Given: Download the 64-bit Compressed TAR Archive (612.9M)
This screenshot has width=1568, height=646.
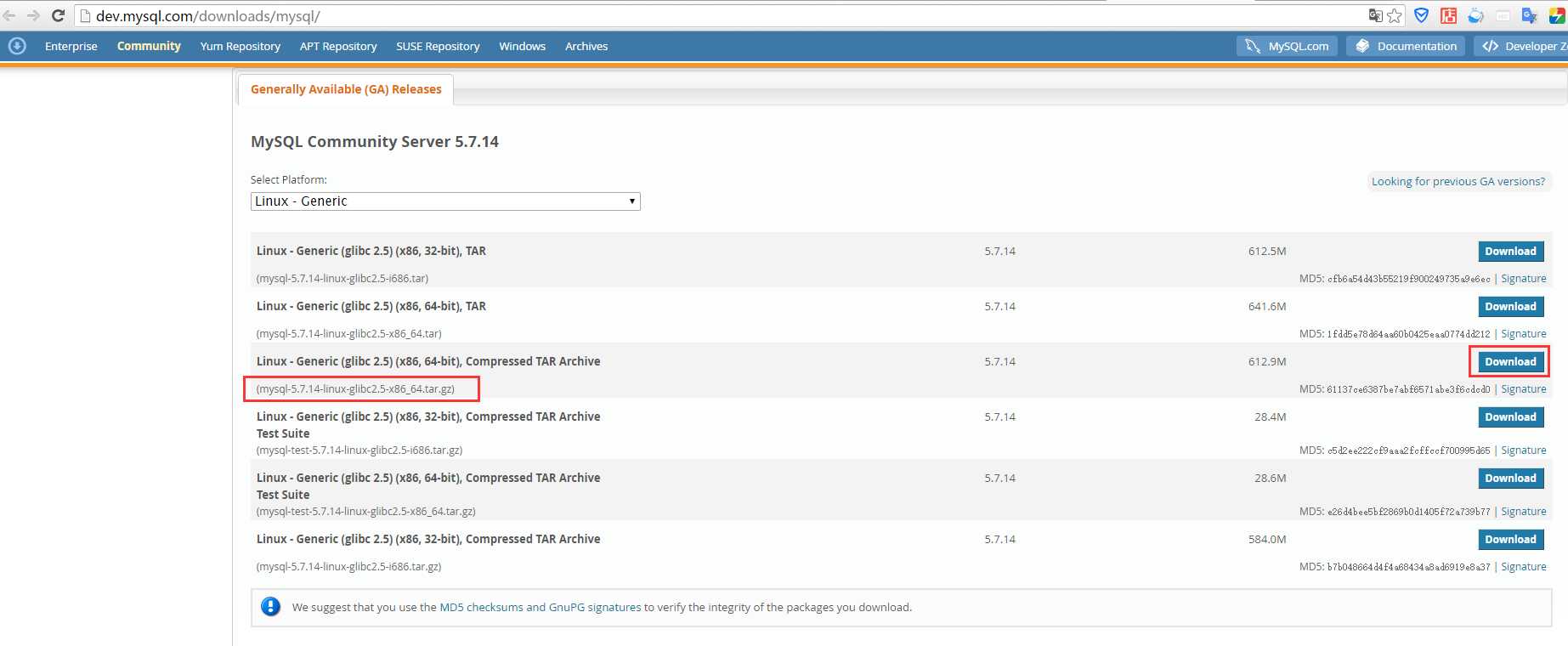Looking at the screenshot, I should (1510, 361).
